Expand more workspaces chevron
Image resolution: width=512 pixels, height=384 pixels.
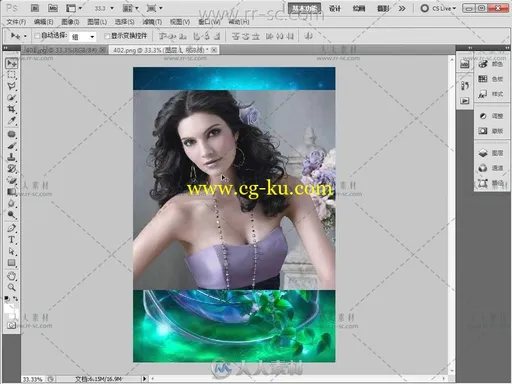pyautogui.click(x=402, y=8)
